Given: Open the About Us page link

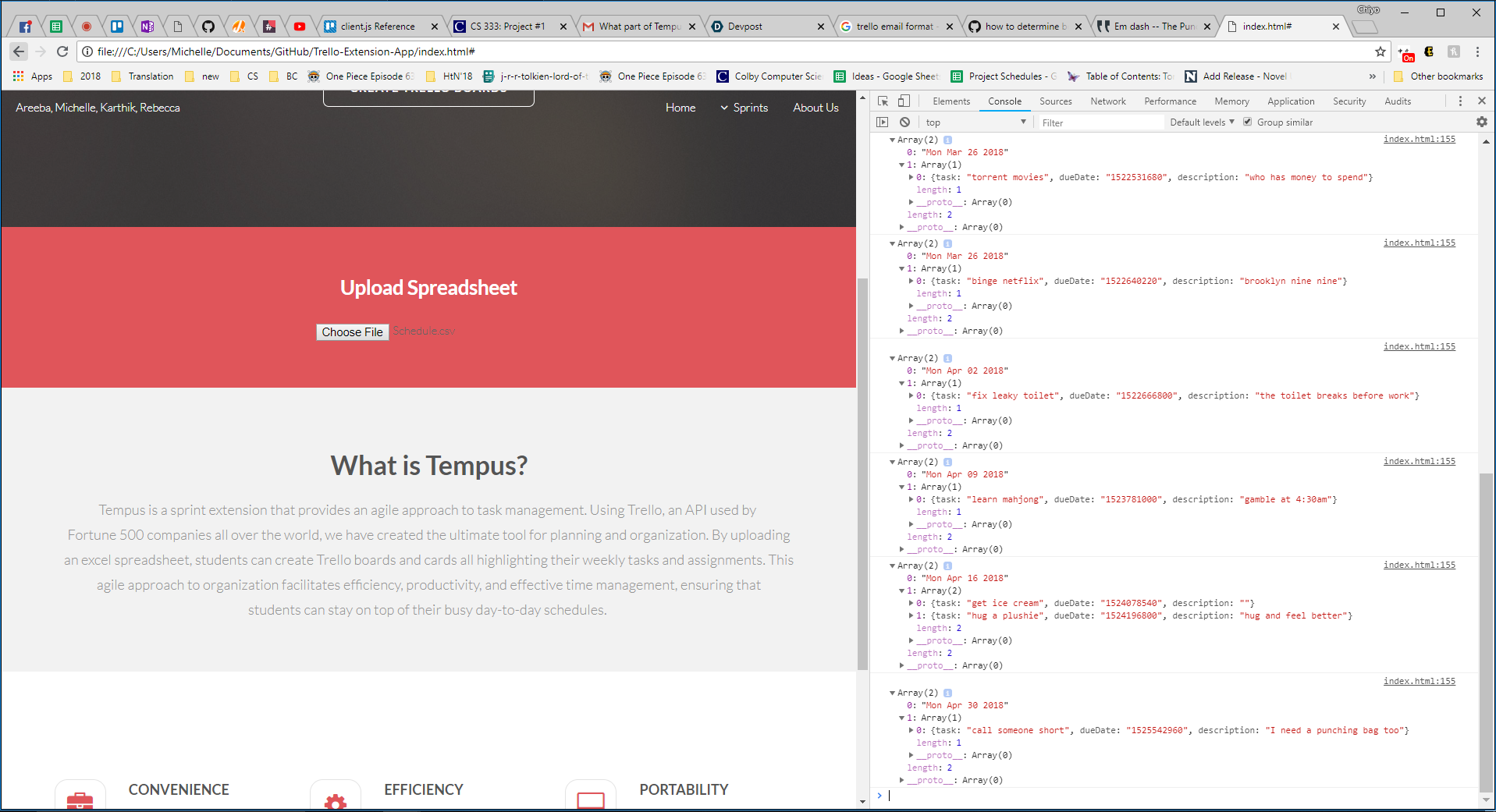Looking at the screenshot, I should coord(816,108).
